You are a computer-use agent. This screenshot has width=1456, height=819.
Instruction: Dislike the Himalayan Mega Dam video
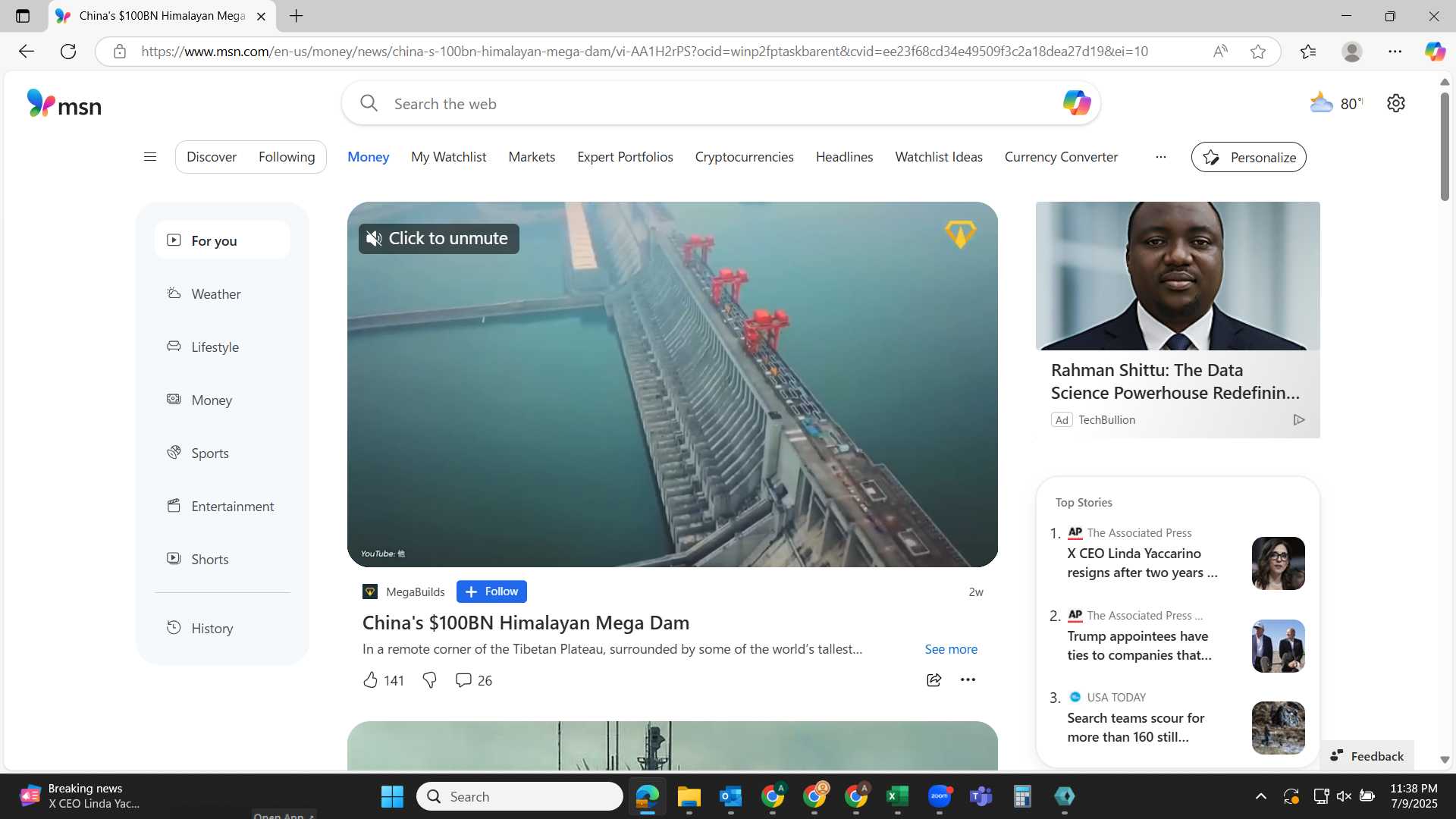tap(429, 680)
